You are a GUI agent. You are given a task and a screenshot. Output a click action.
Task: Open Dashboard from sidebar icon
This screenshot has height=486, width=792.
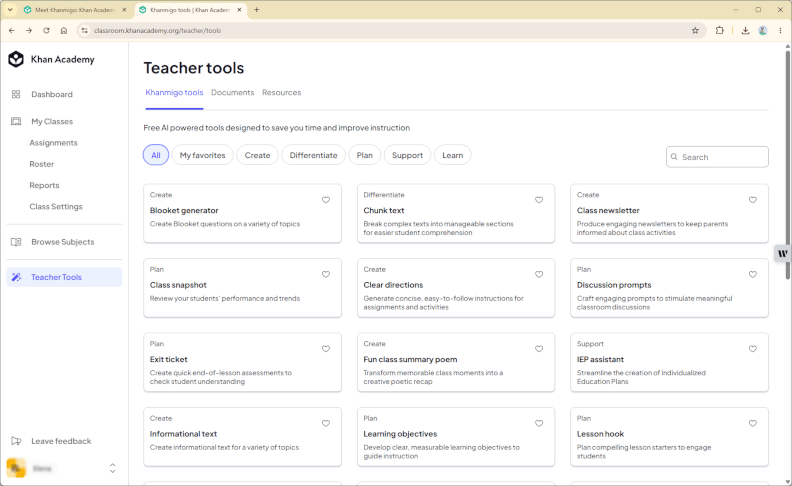click(16, 94)
